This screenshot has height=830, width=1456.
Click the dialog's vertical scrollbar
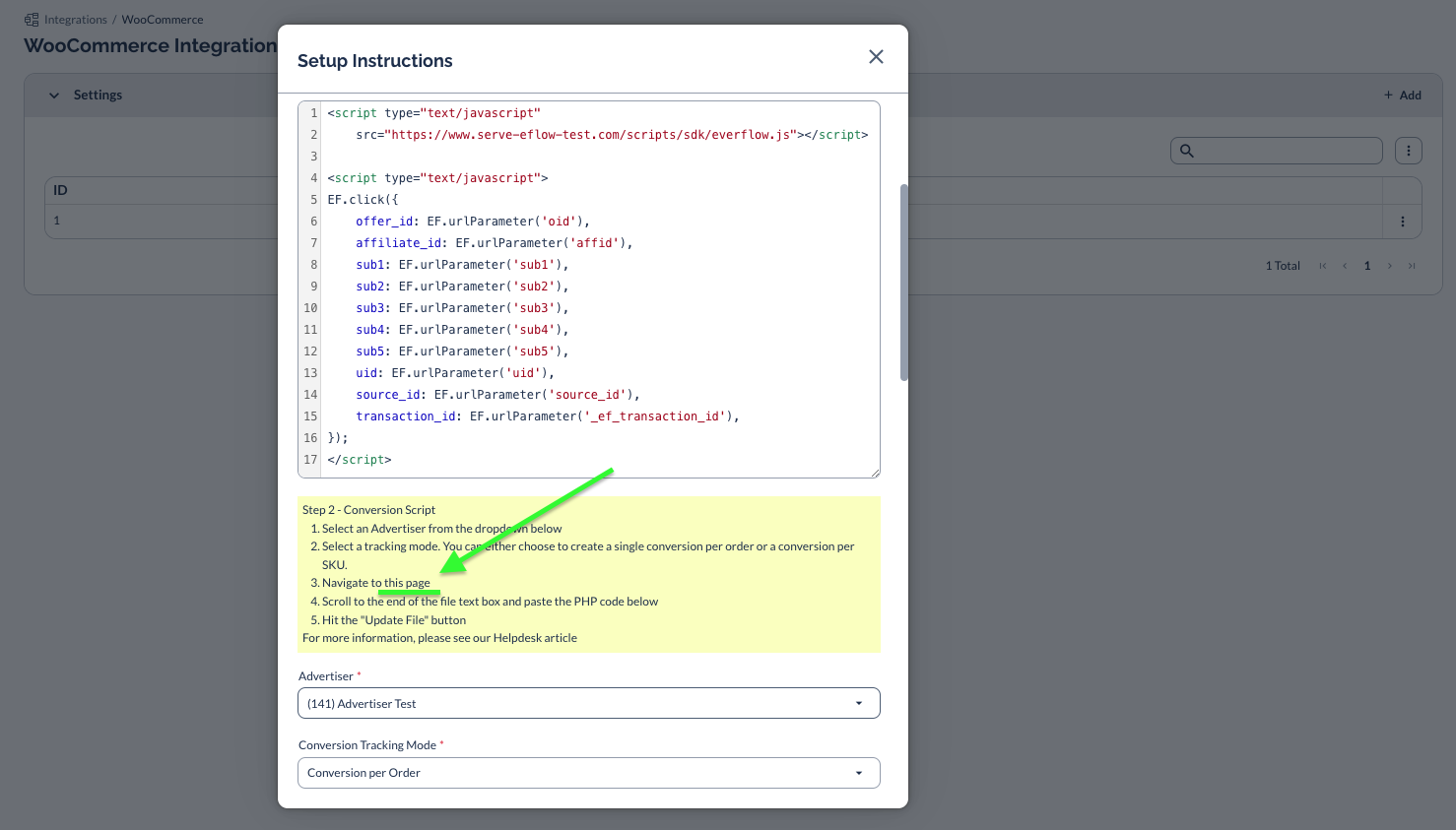tap(903, 283)
